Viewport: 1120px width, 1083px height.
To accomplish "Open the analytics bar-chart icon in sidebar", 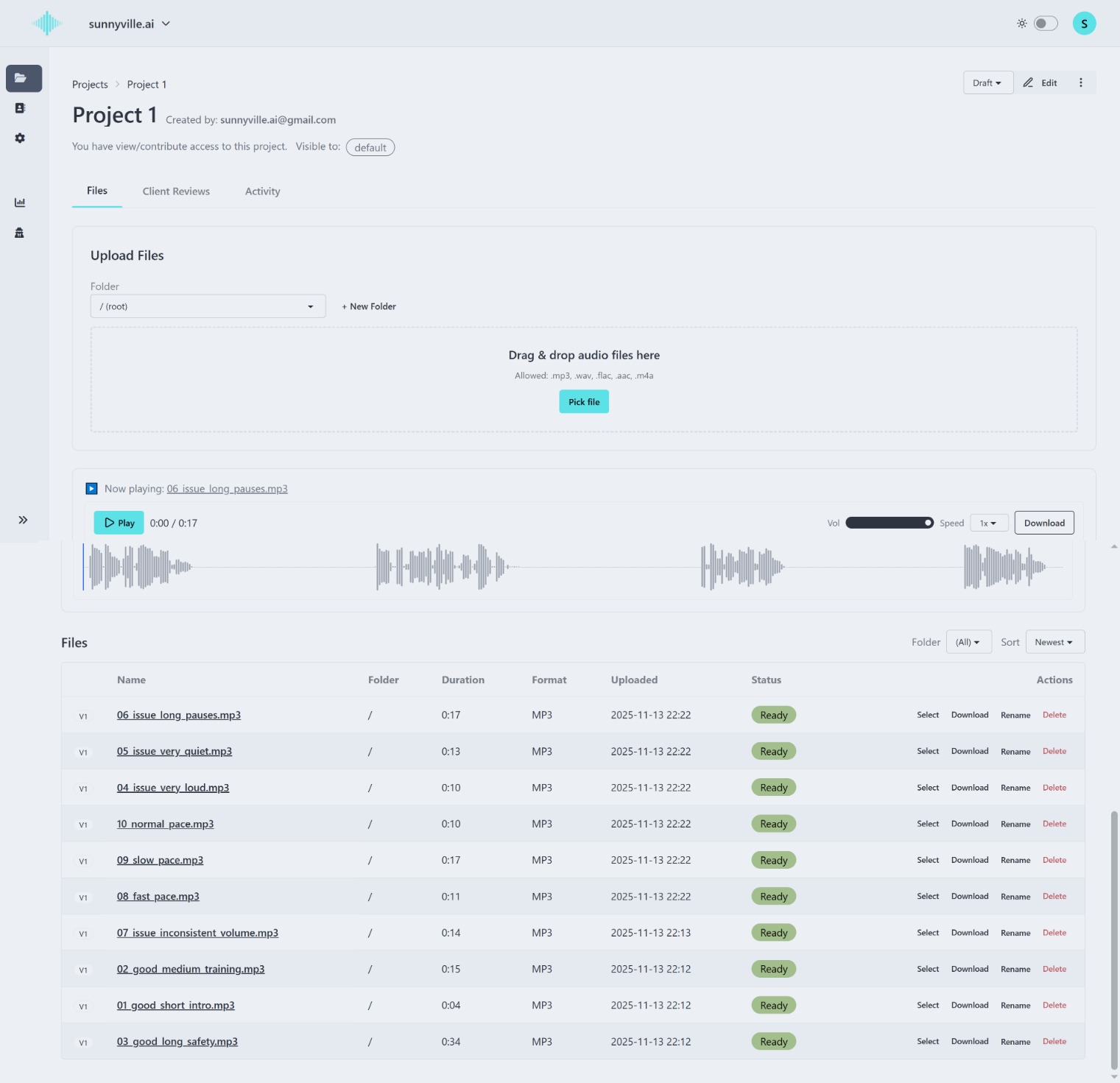I will 20,202.
